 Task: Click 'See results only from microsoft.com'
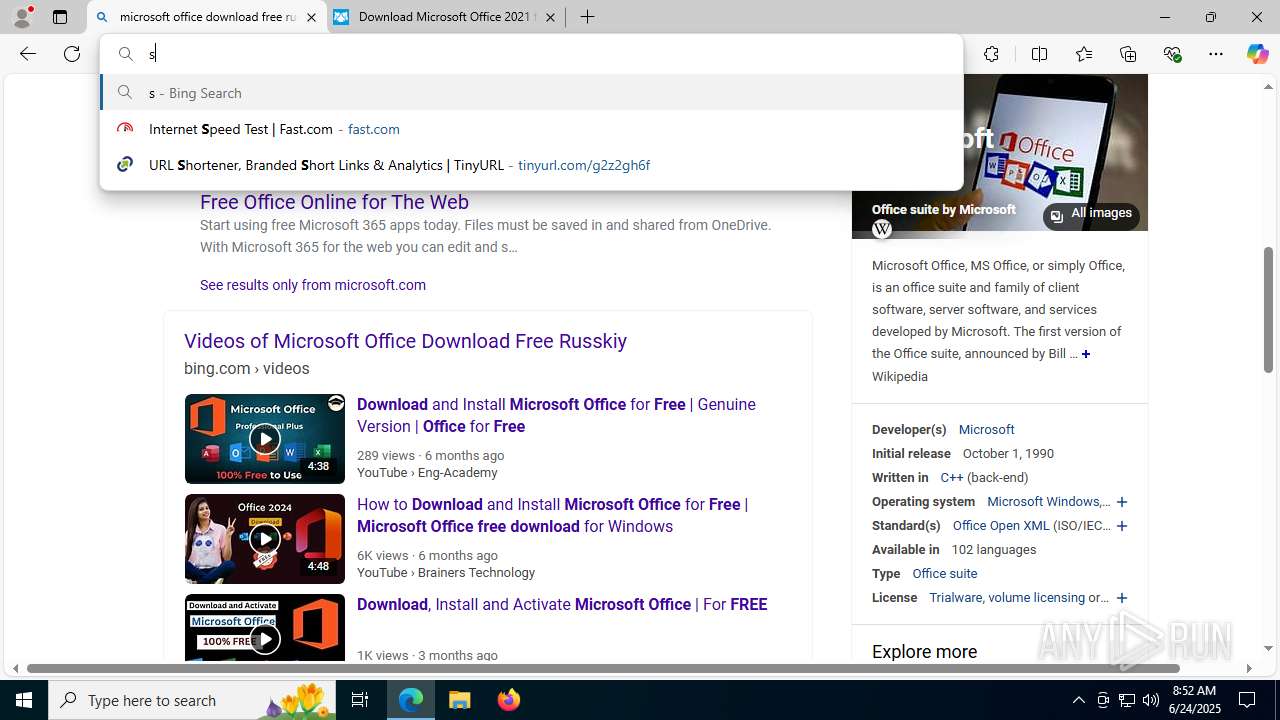[x=313, y=285]
